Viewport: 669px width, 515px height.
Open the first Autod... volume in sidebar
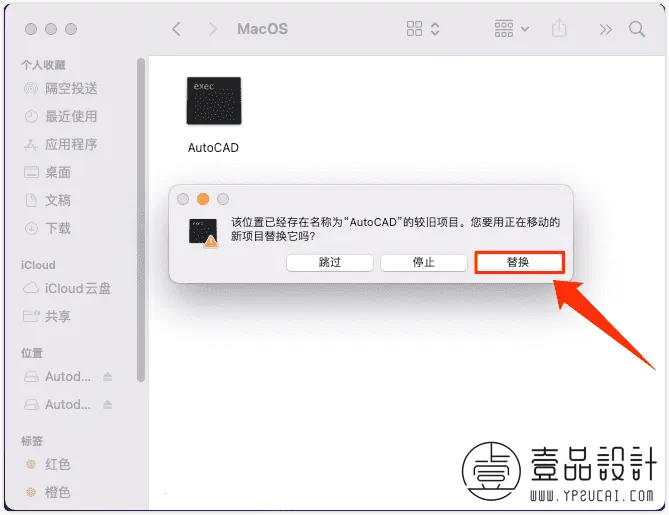pos(68,376)
